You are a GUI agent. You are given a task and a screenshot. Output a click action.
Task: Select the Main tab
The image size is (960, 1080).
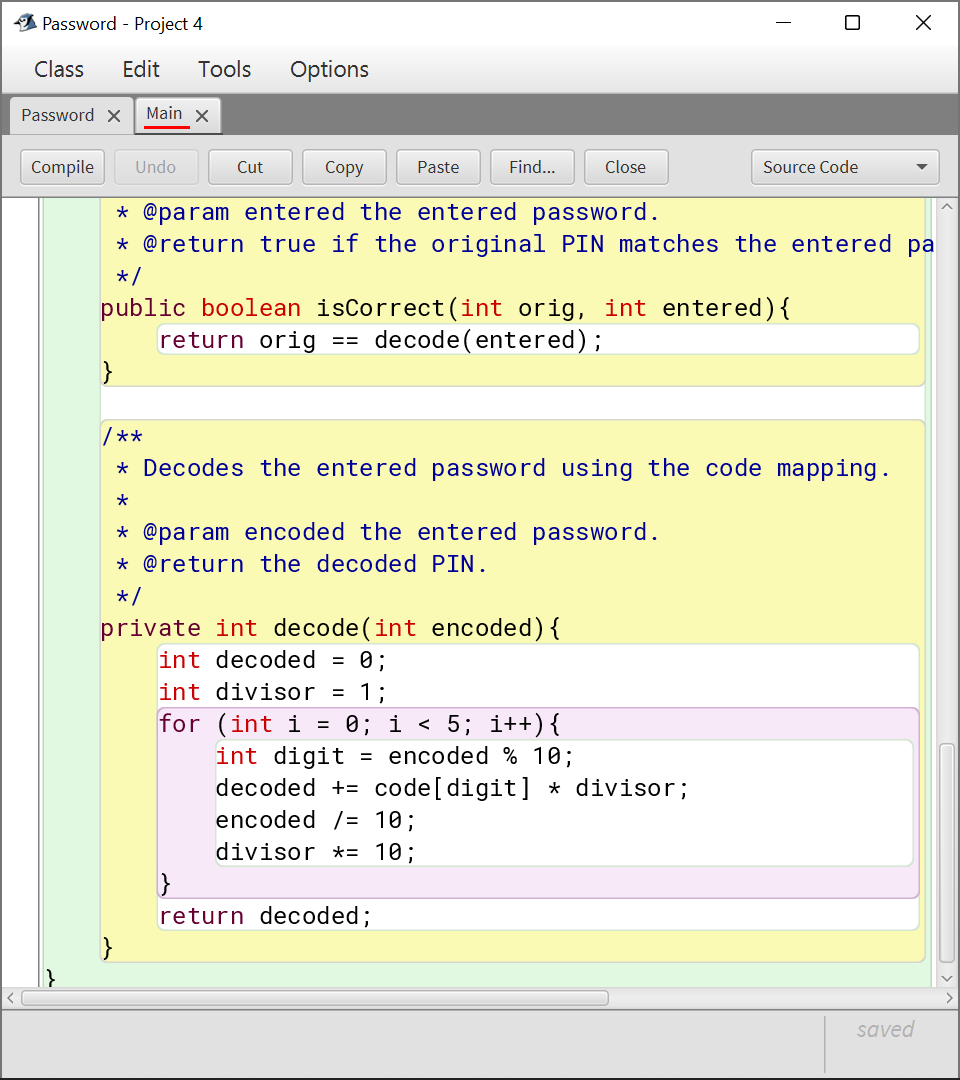point(164,114)
